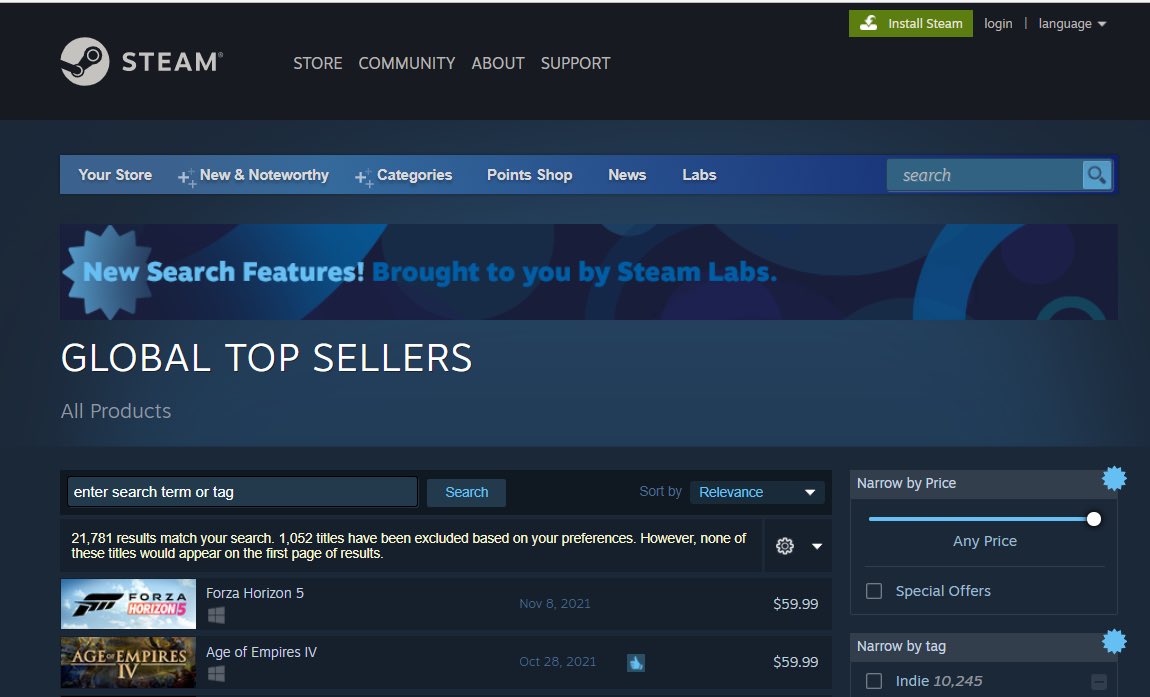Click the Age of Empires IV thumbnail

coord(128,662)
